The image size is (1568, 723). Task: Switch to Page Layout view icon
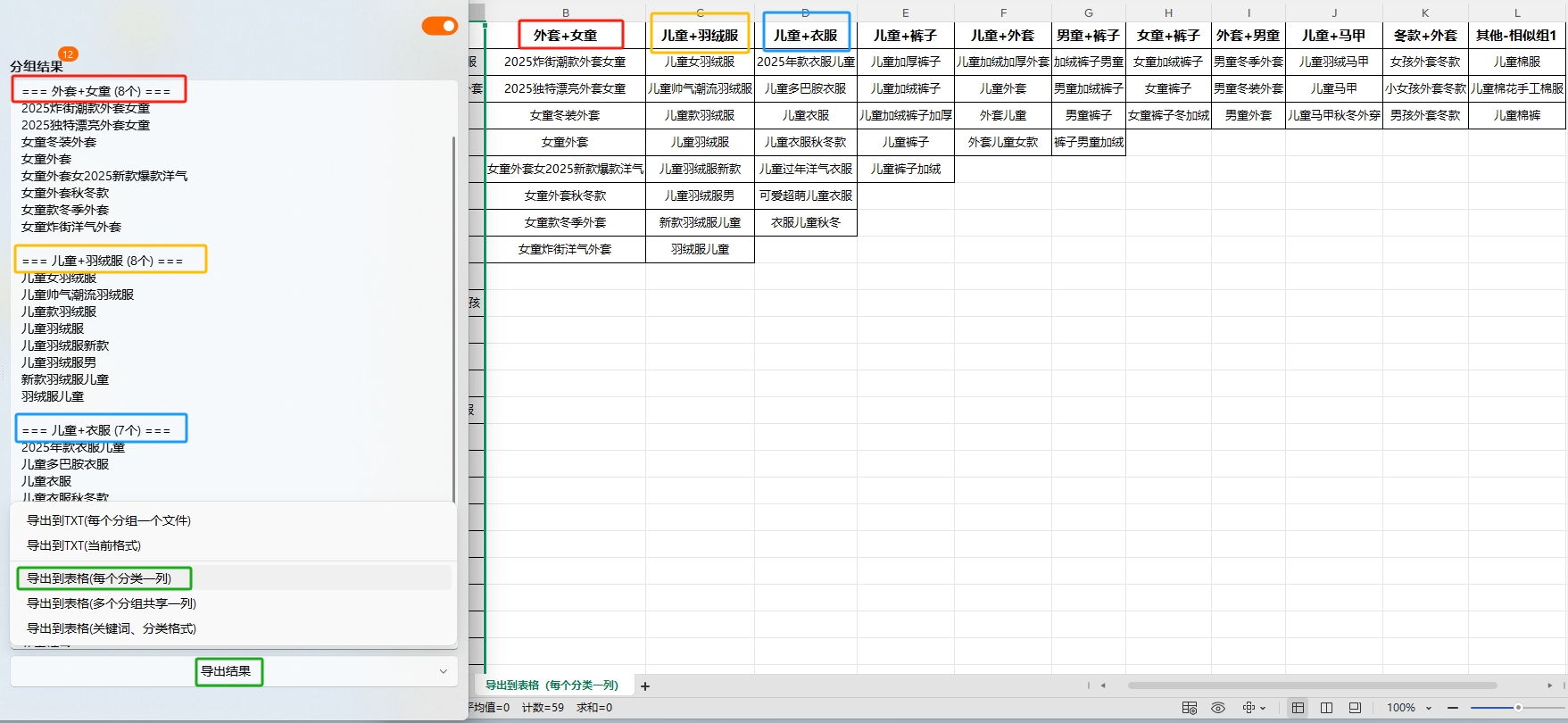1355,708
